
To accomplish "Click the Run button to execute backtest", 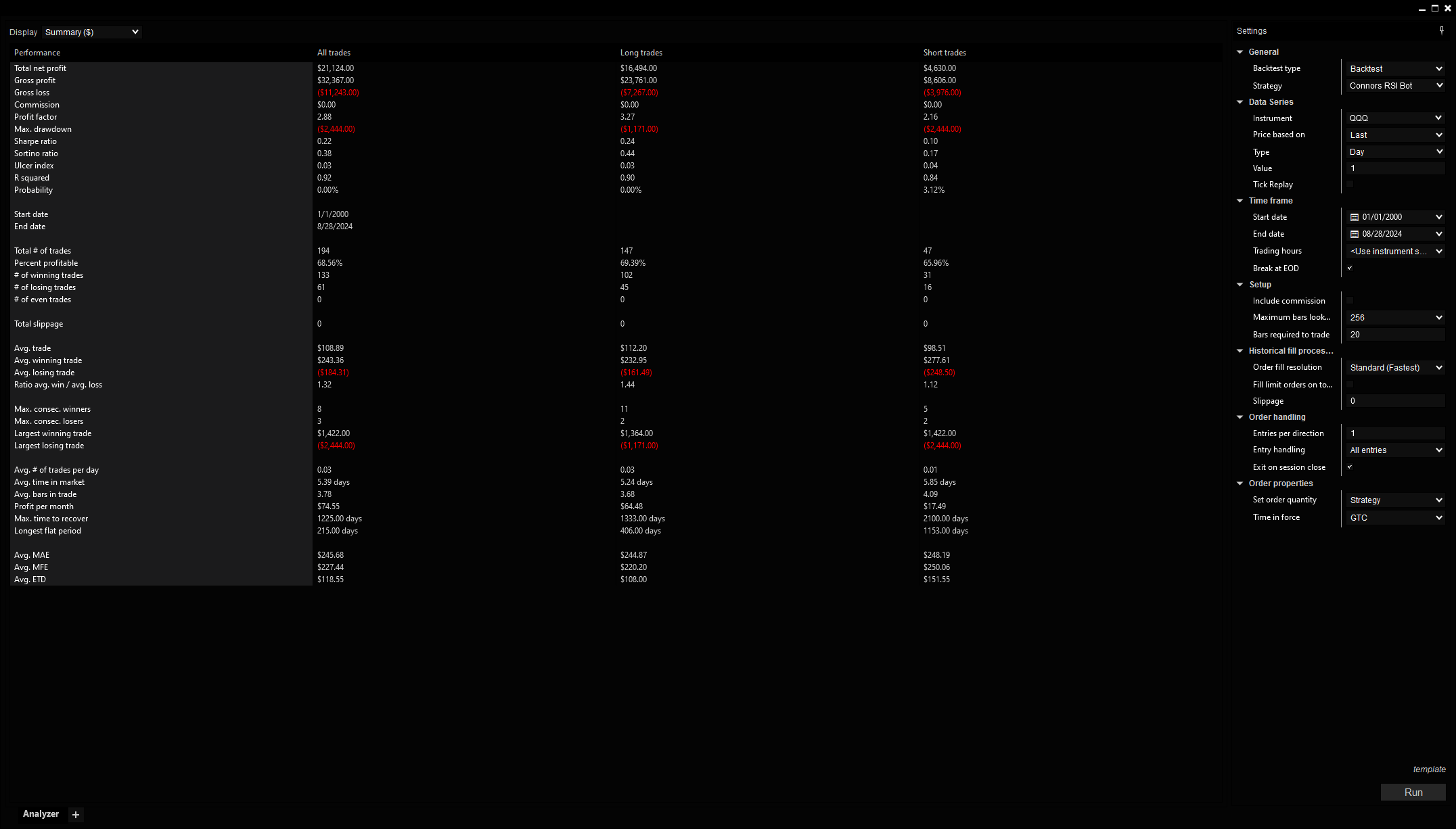I will [x=1414, y=792].
